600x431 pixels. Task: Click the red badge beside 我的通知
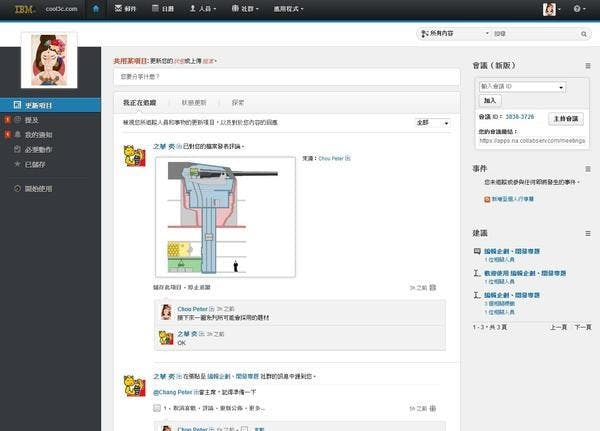[7, 134]
